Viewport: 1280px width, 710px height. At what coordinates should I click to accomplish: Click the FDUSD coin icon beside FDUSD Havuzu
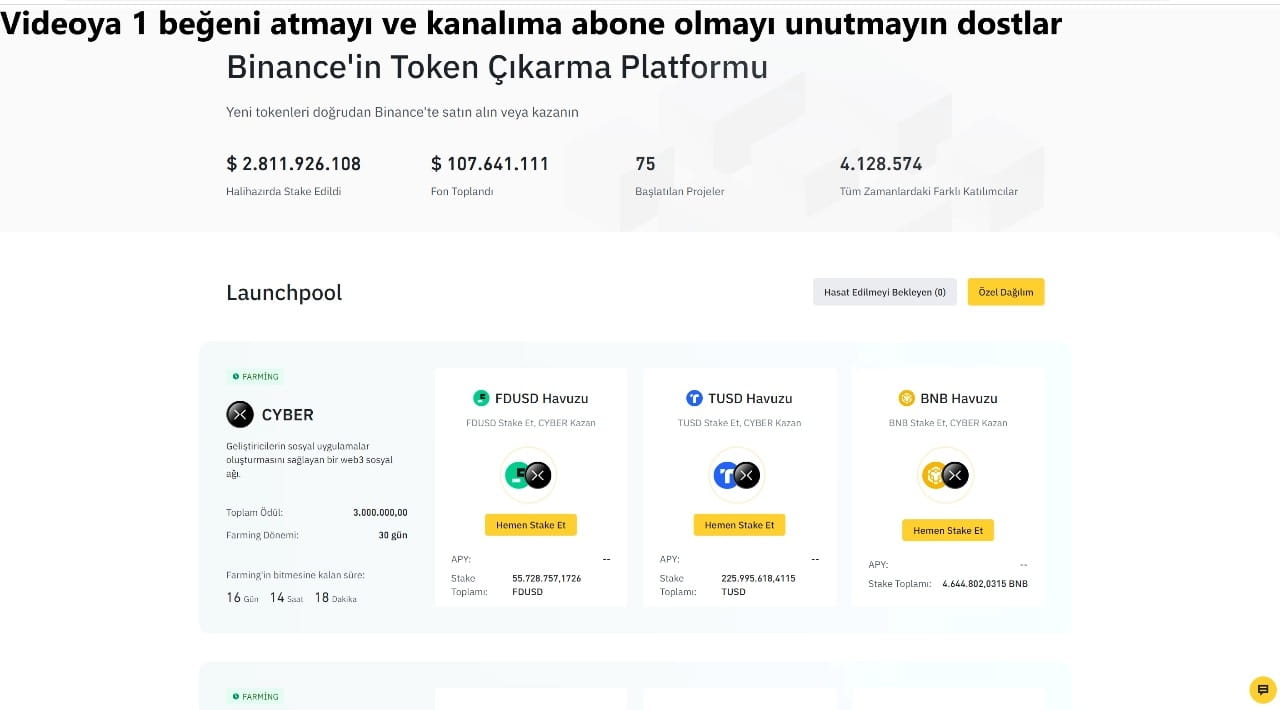pyautogui.click(x=481, y=398)
